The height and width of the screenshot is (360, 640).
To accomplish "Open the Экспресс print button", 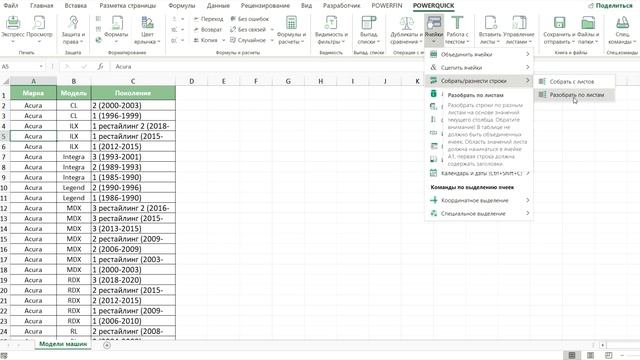I will pos(13,29).
